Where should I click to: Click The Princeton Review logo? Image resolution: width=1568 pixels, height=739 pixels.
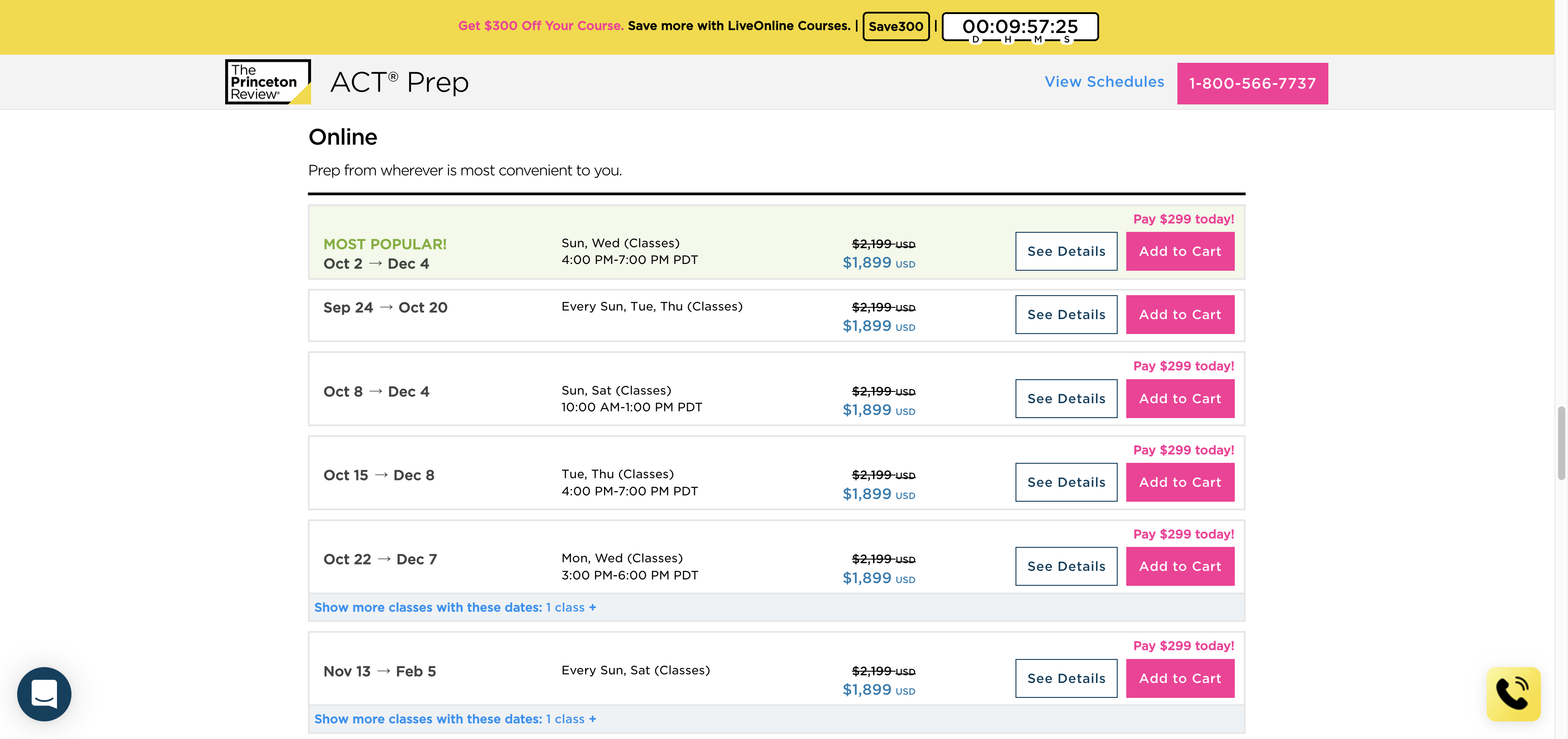click(268, 81)
